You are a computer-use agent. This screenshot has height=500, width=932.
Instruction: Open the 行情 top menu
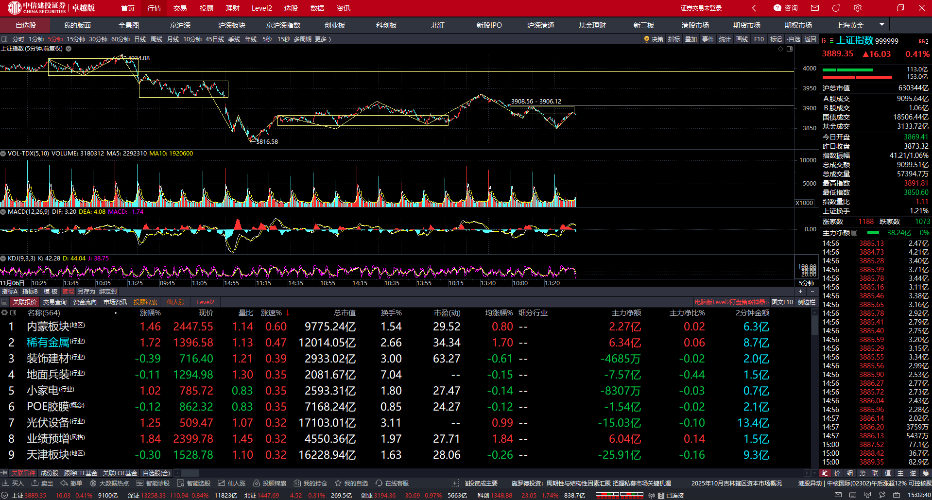tap(153, 7)
